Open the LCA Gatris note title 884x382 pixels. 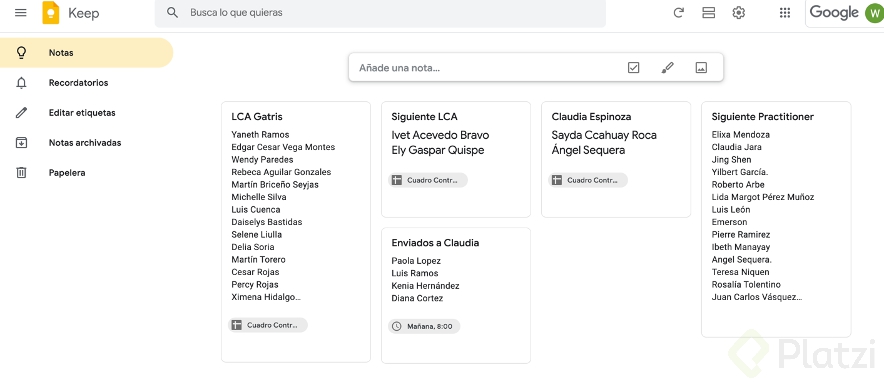(257, 117)
